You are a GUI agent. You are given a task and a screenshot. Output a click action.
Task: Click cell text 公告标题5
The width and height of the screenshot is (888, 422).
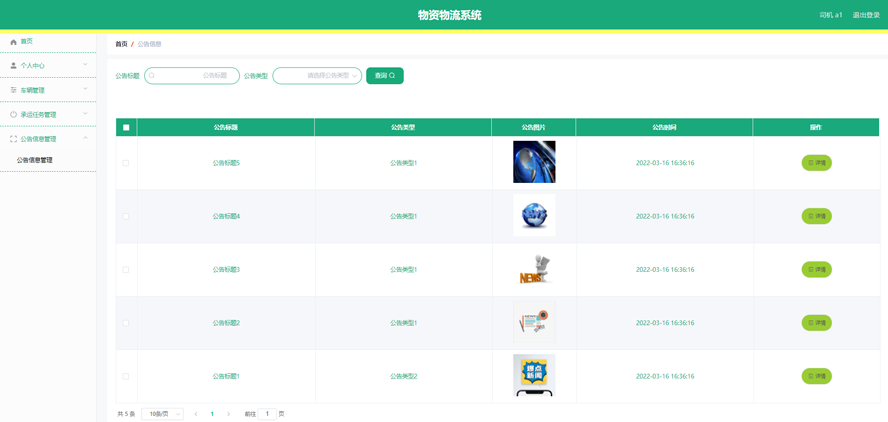point(227,163)
